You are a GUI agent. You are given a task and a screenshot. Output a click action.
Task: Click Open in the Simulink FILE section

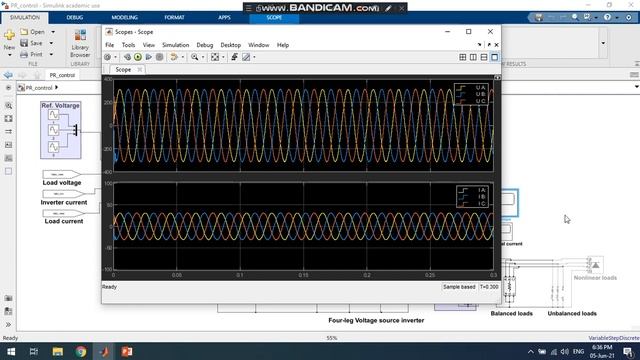click(x=33, y=32)
